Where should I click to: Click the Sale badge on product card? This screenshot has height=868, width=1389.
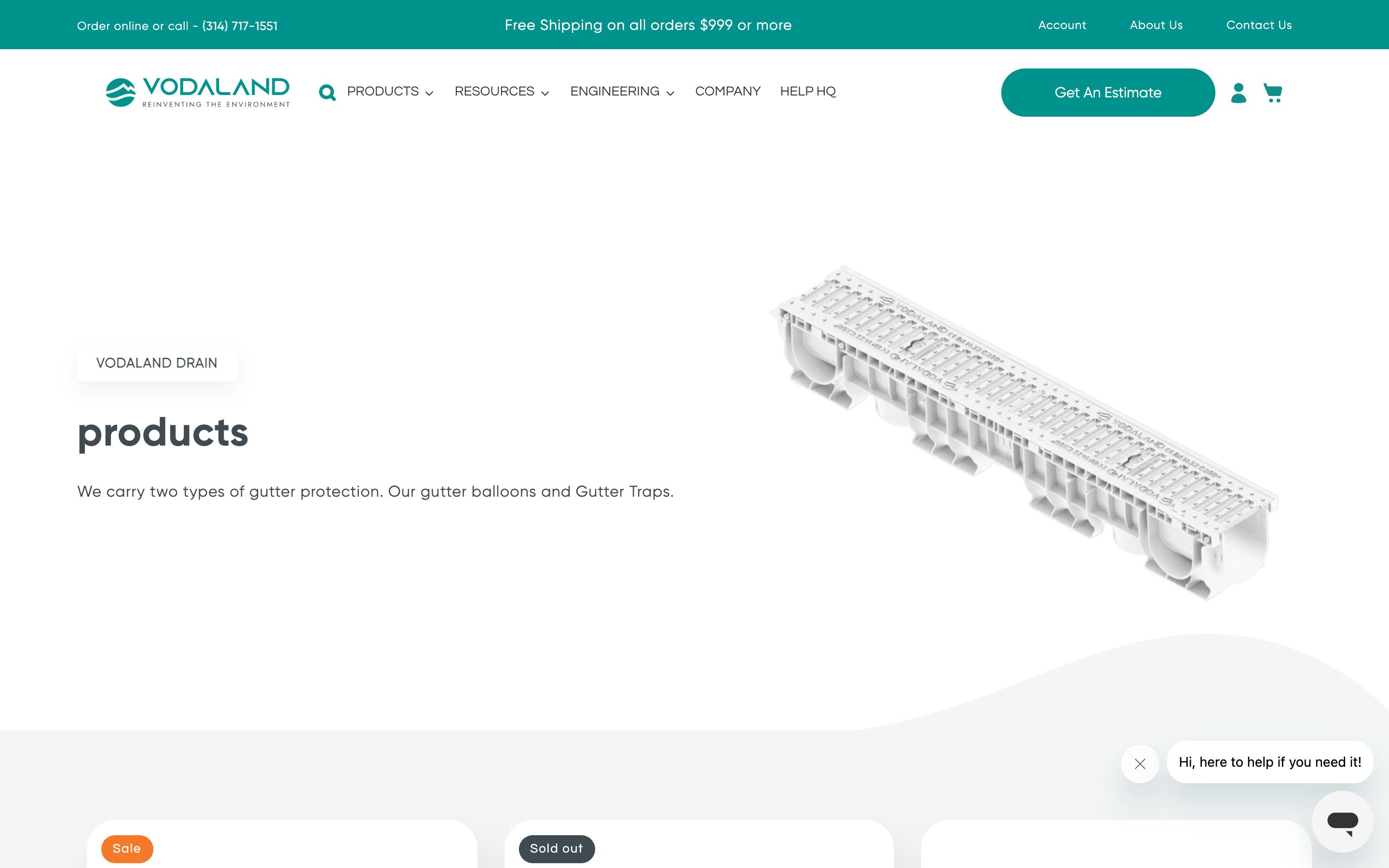coord(127,849)
